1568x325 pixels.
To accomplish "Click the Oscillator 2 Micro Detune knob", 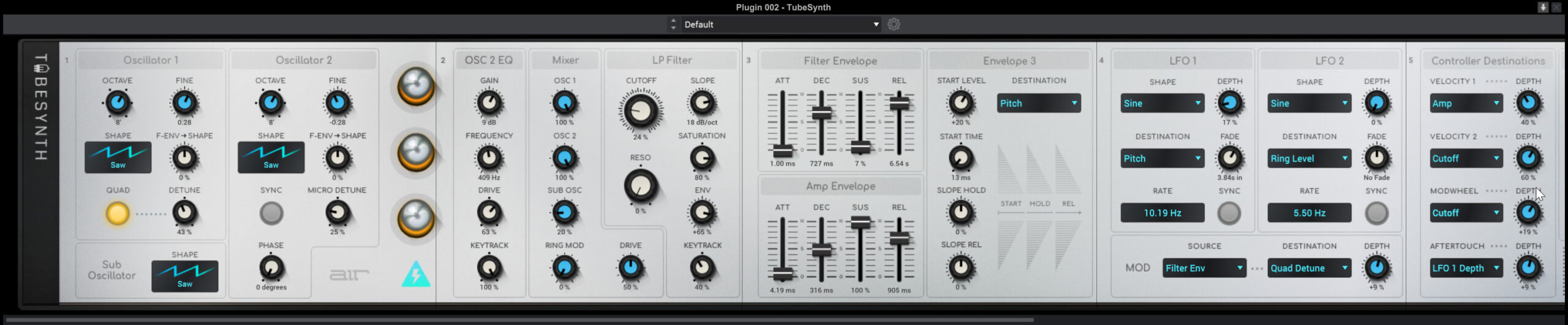I will (337, 213).
